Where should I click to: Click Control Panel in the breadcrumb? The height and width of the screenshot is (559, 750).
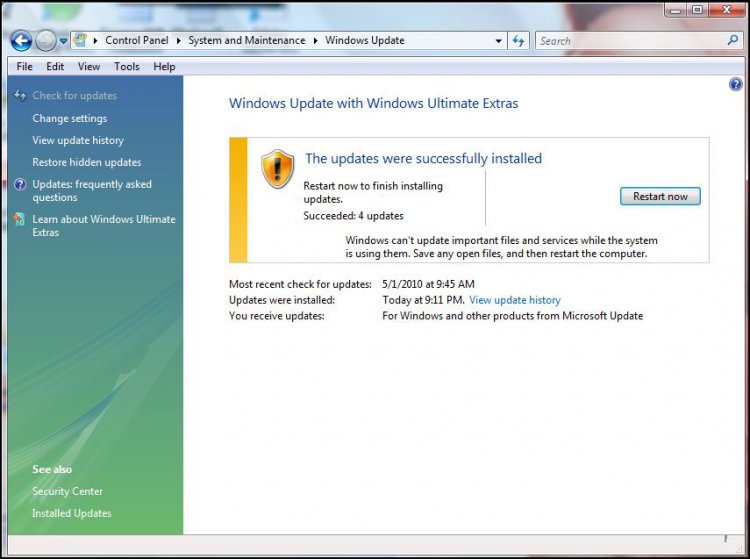point(137,41)
